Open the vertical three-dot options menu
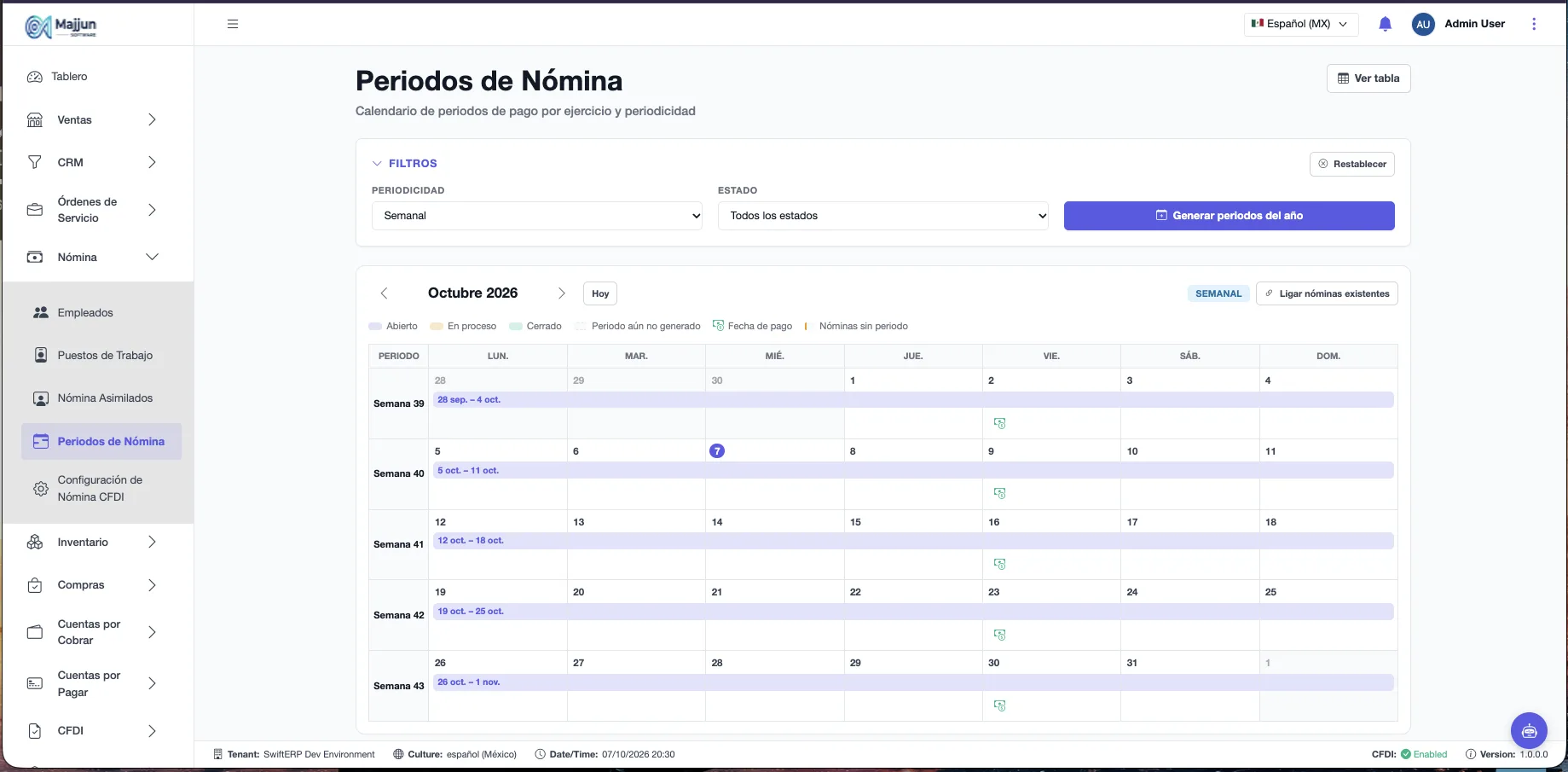This screenshot has height=772, width=1568. [x=1534, y=24]
